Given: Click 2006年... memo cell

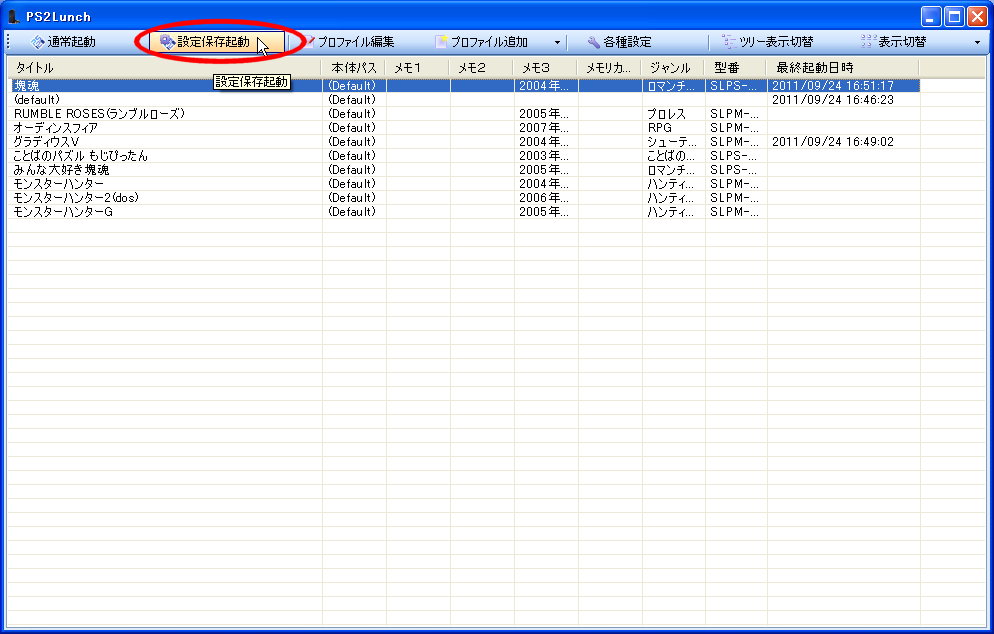Looking at the screenshot, I should tap(544, 197).
